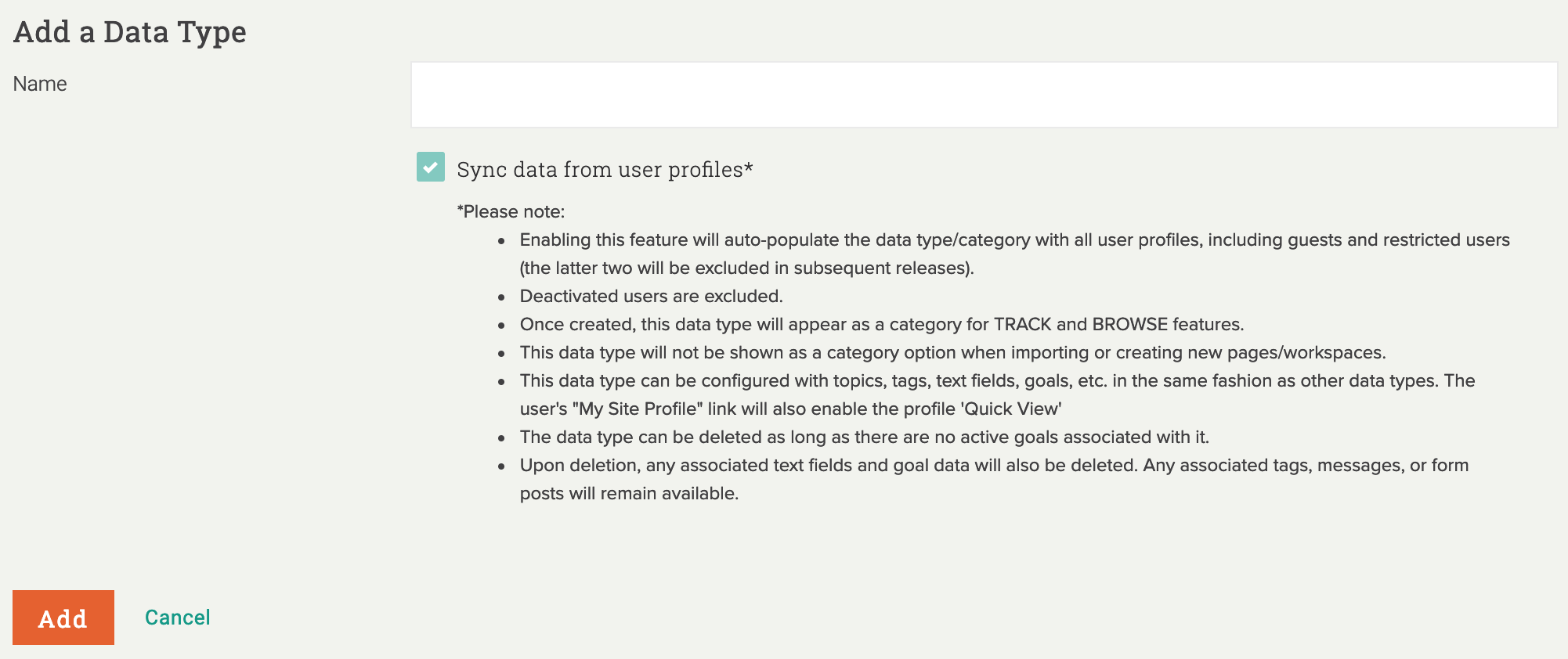The image size is (1568, 659).
Task: Click the 'Sync data from user profiles*' label
Action: (x=605, y=170)
